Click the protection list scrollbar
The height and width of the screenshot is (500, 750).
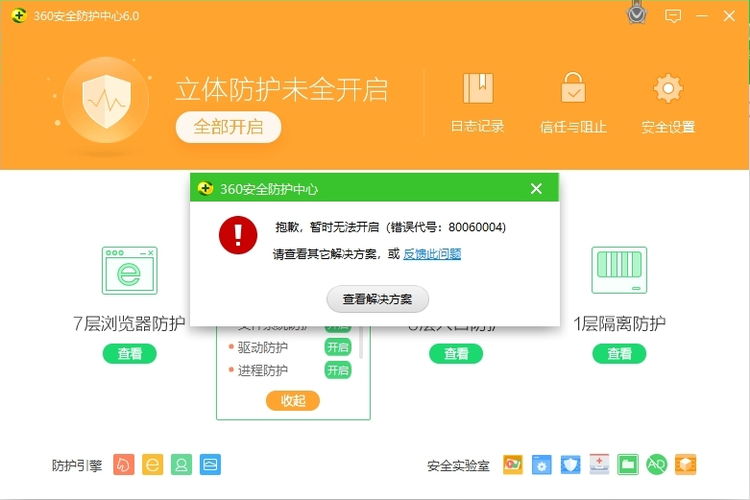coord(361,342)
